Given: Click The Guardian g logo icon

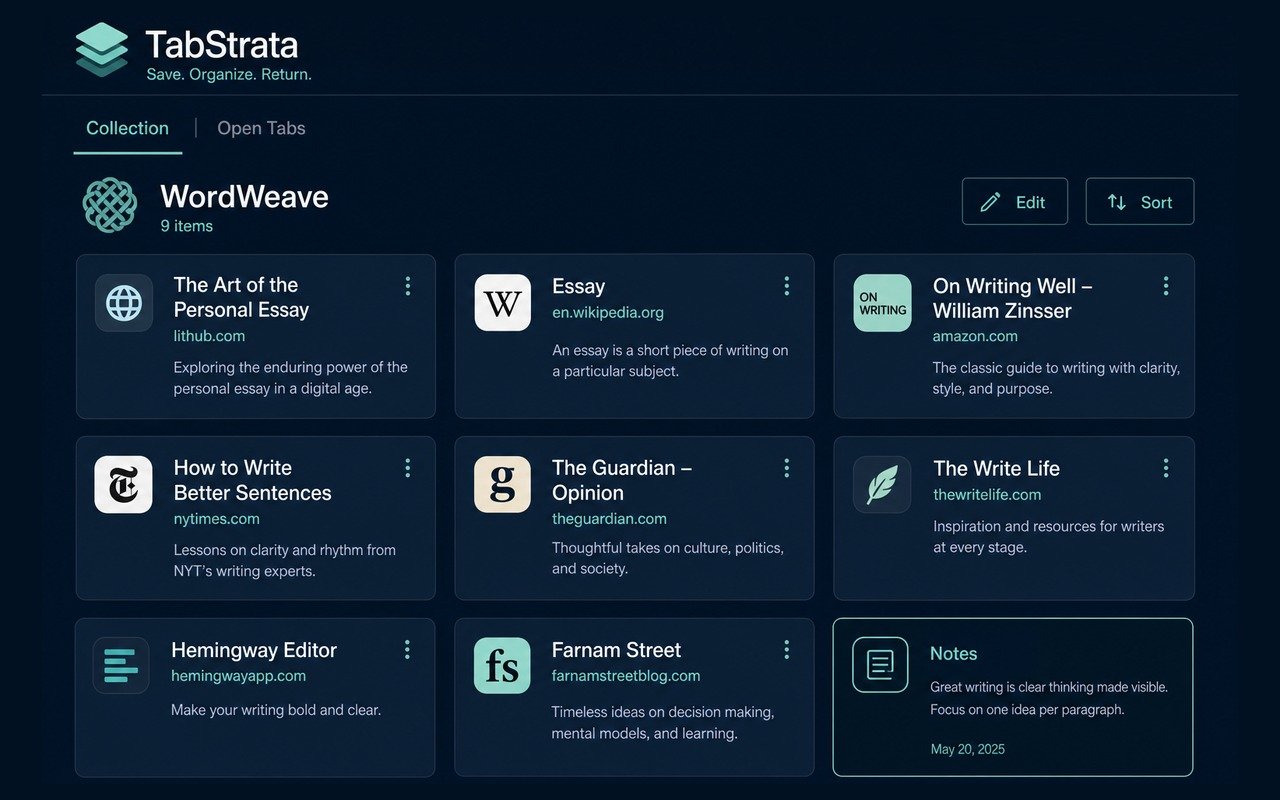Looking at the screenshot, I should [502, 485].
